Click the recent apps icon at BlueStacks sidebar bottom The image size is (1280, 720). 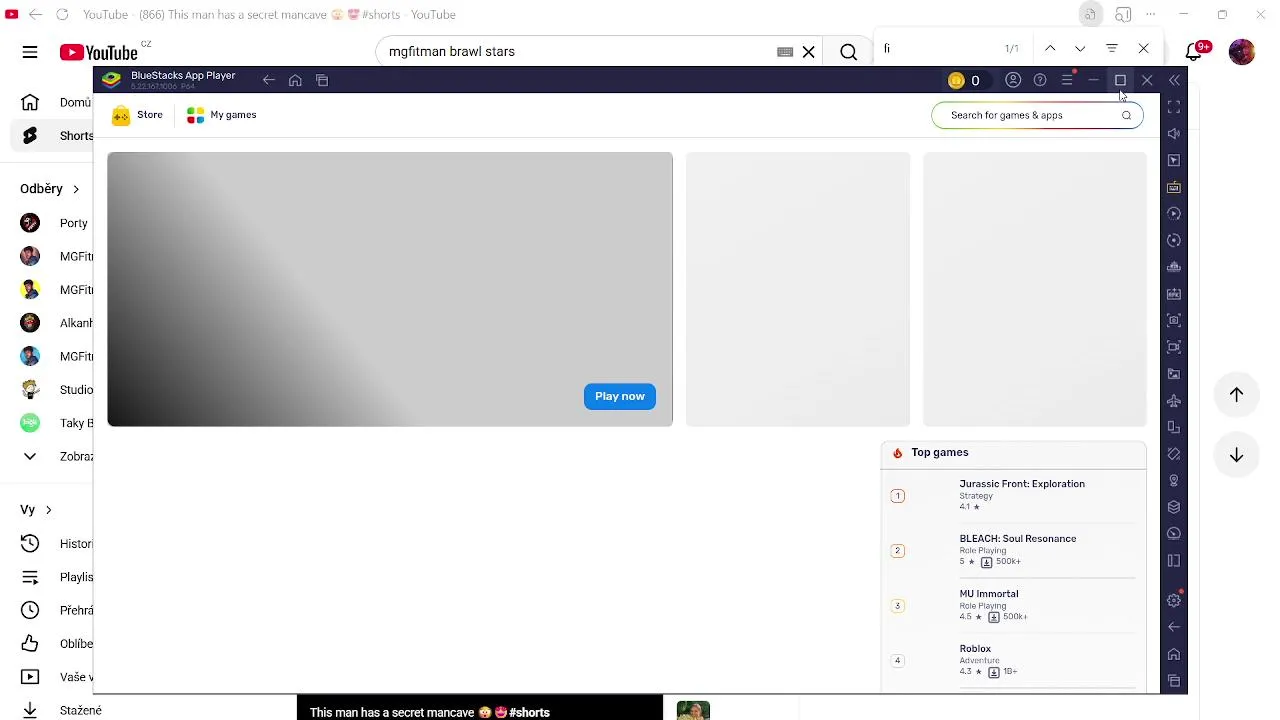1174,681
